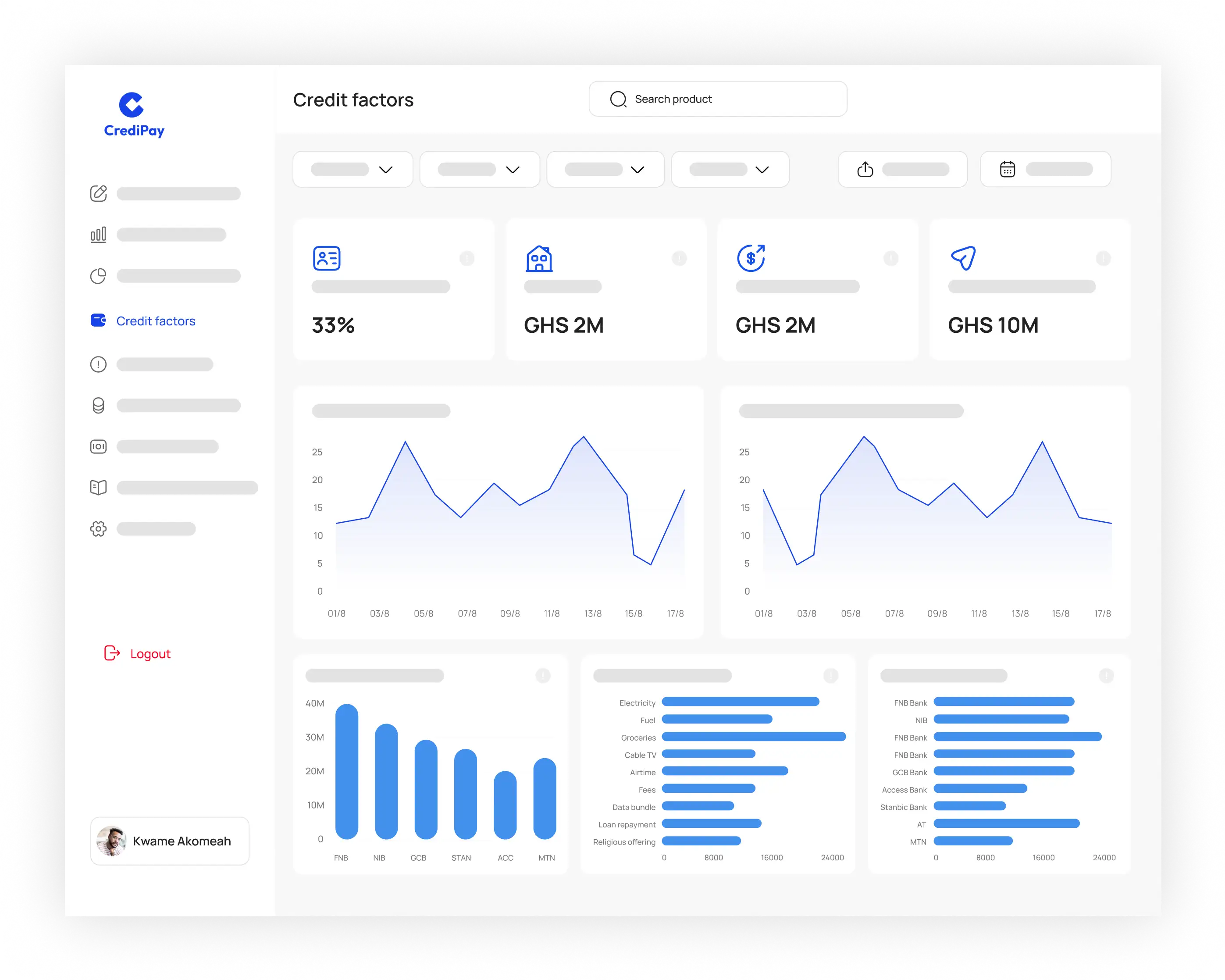Click the export/share icon above the cards
The width and height of the screenshot is (1225, 980).
[x=865, y=169]
